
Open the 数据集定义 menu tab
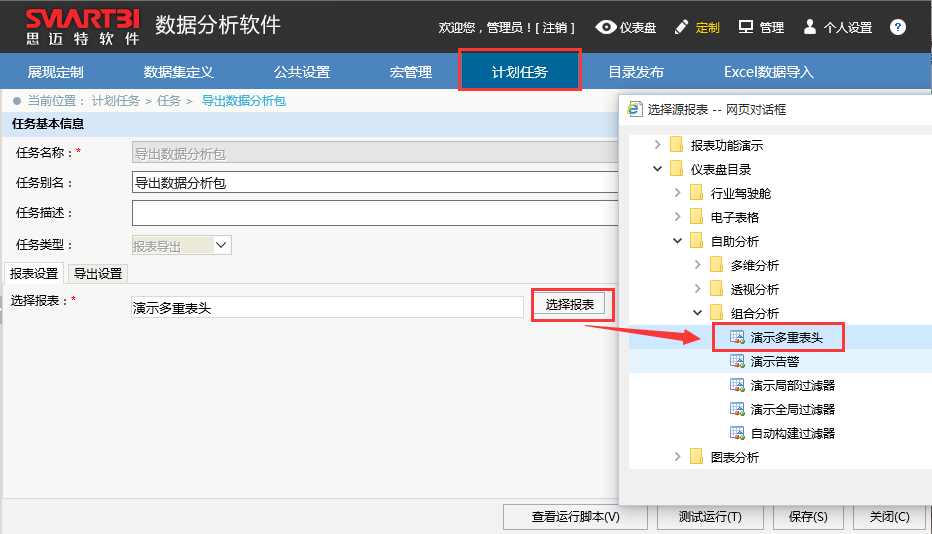pos(178,72)
